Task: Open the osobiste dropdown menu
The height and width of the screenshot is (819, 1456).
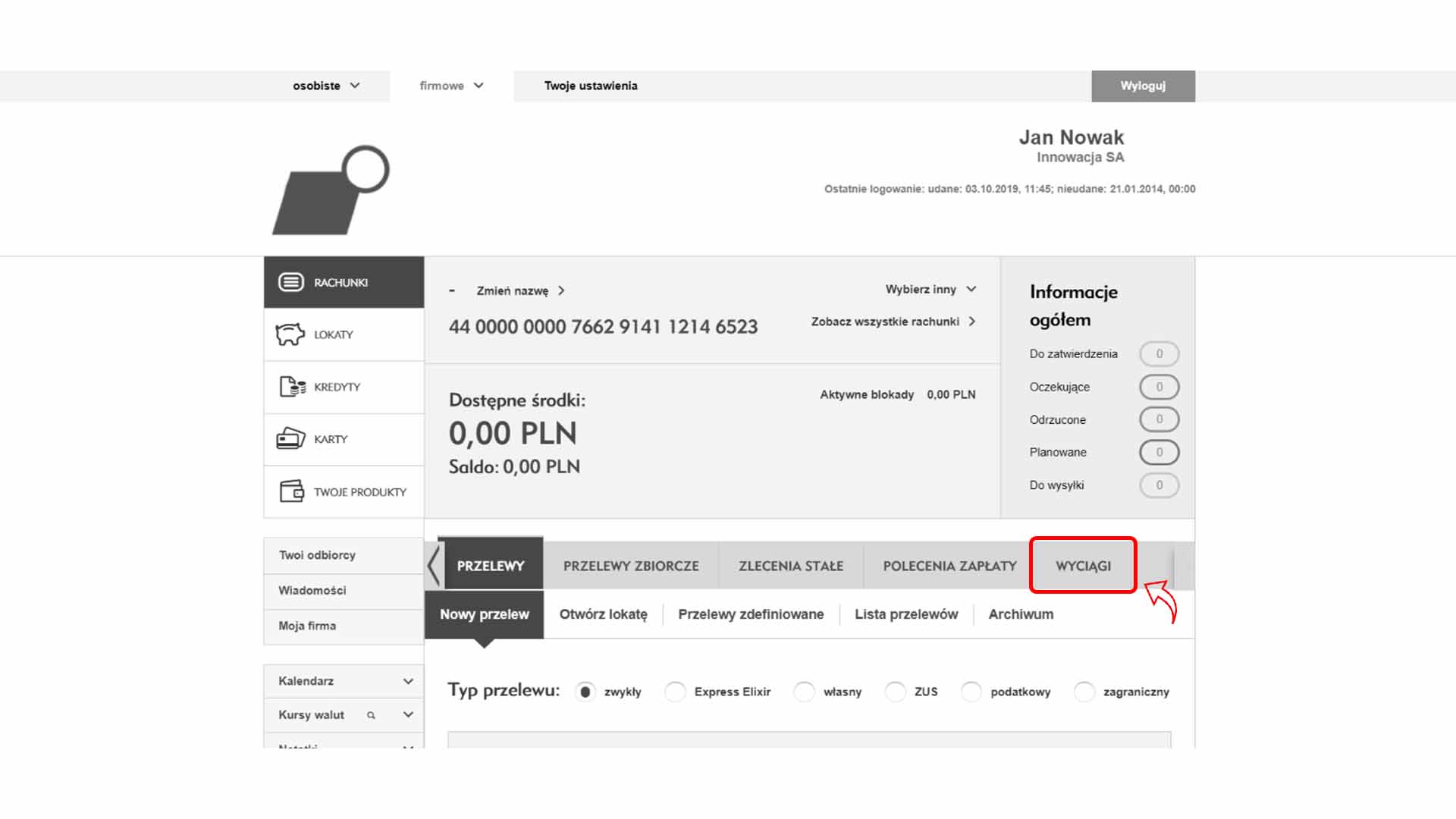Action: (326, 86)
